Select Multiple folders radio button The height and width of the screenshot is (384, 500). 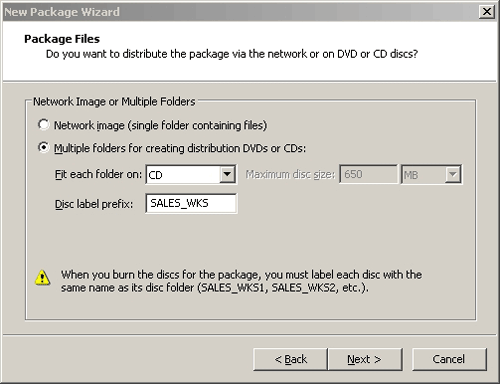pos(43,147)
